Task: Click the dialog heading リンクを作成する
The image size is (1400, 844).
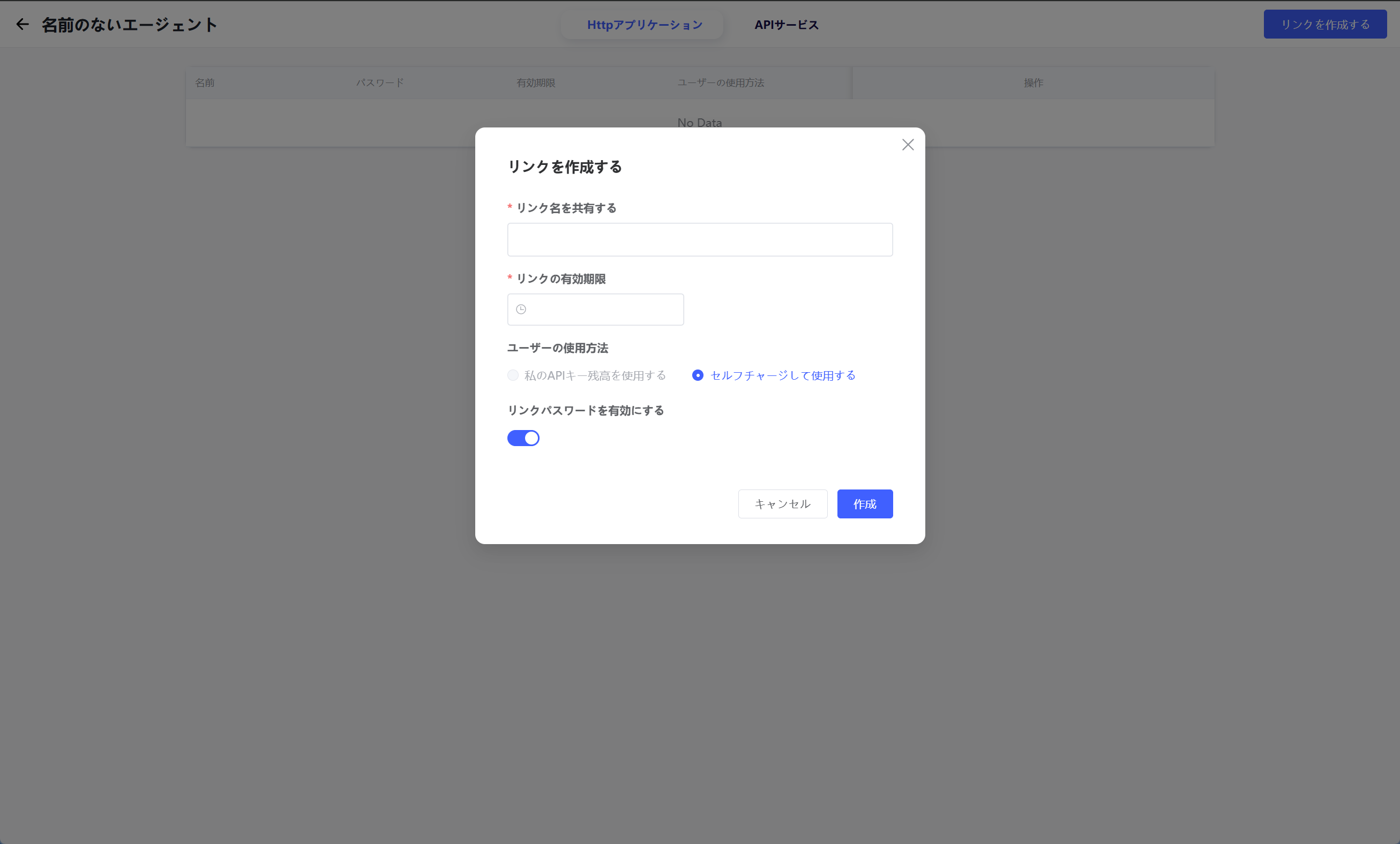Action: tap(564, 167)
